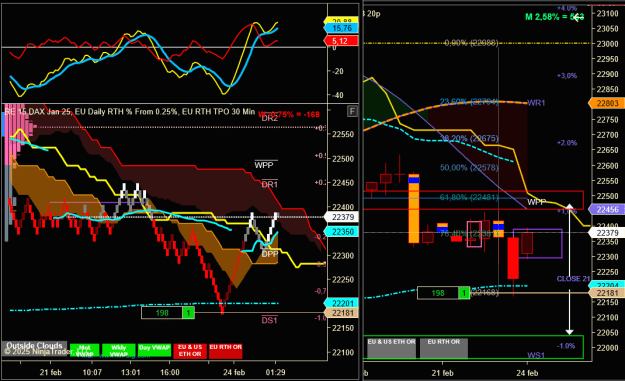Click the M 2,58% = 563 text

tap(554, 17)
